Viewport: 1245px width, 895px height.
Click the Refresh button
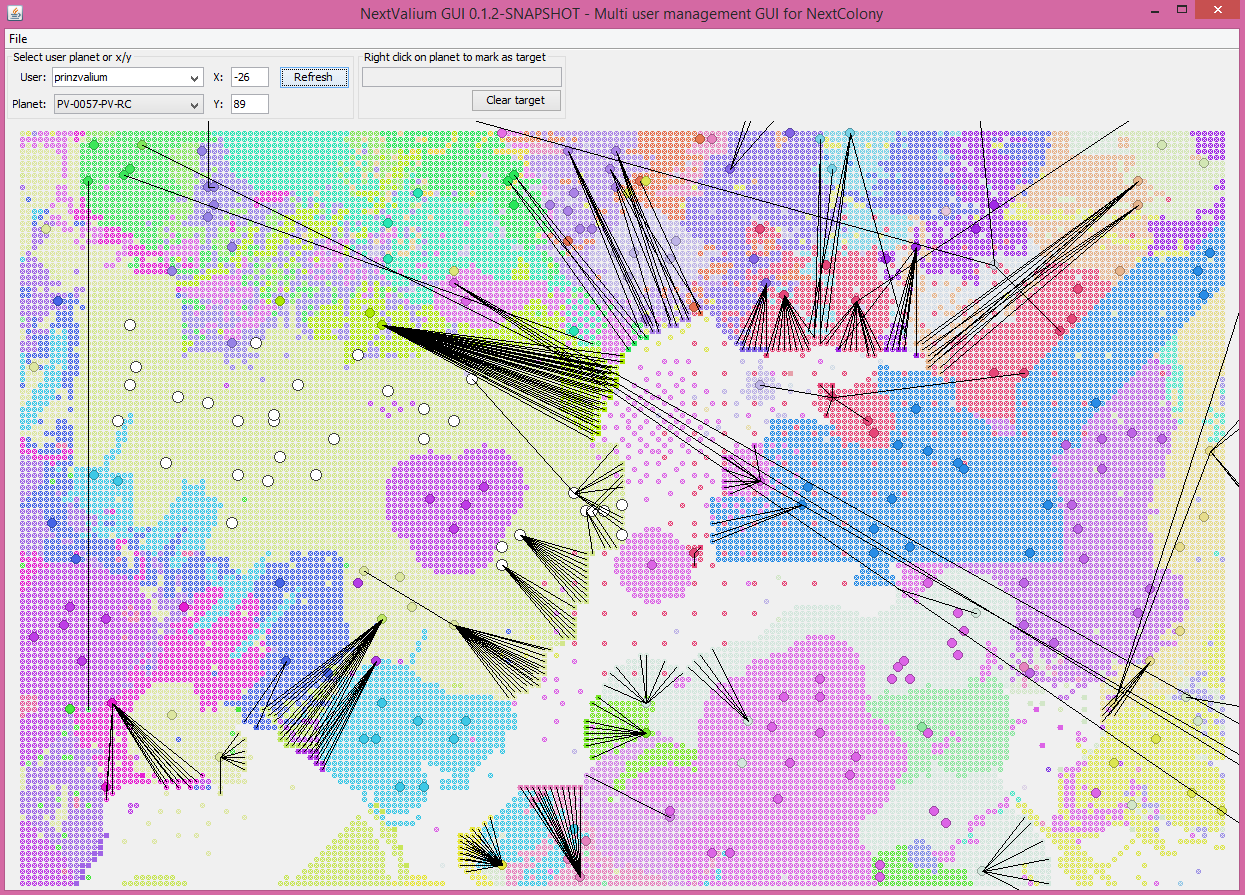pos(313,77)
